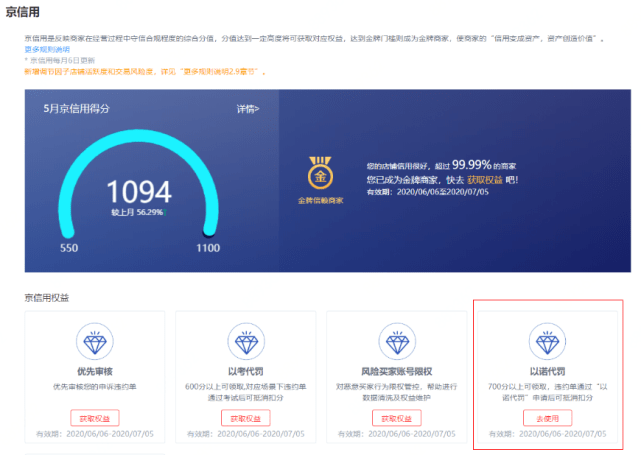
Task: Click 获取权益 button under 优先审核
Action: coord(95,418)
